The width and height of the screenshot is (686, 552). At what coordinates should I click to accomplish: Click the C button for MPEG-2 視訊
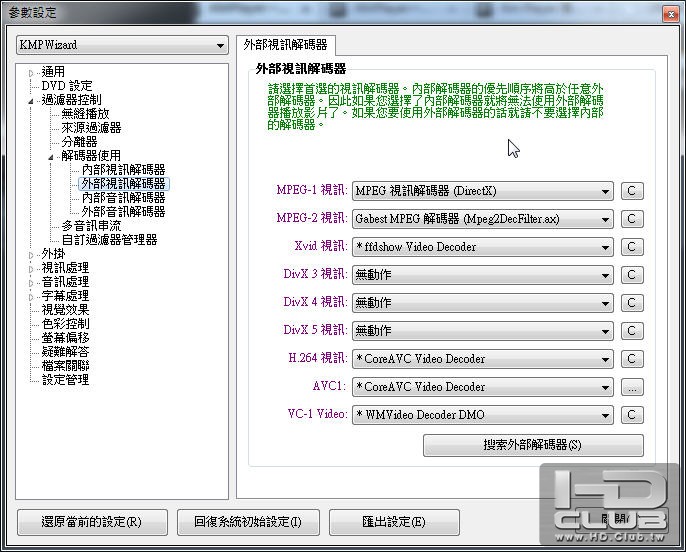(x=632, y=219)
